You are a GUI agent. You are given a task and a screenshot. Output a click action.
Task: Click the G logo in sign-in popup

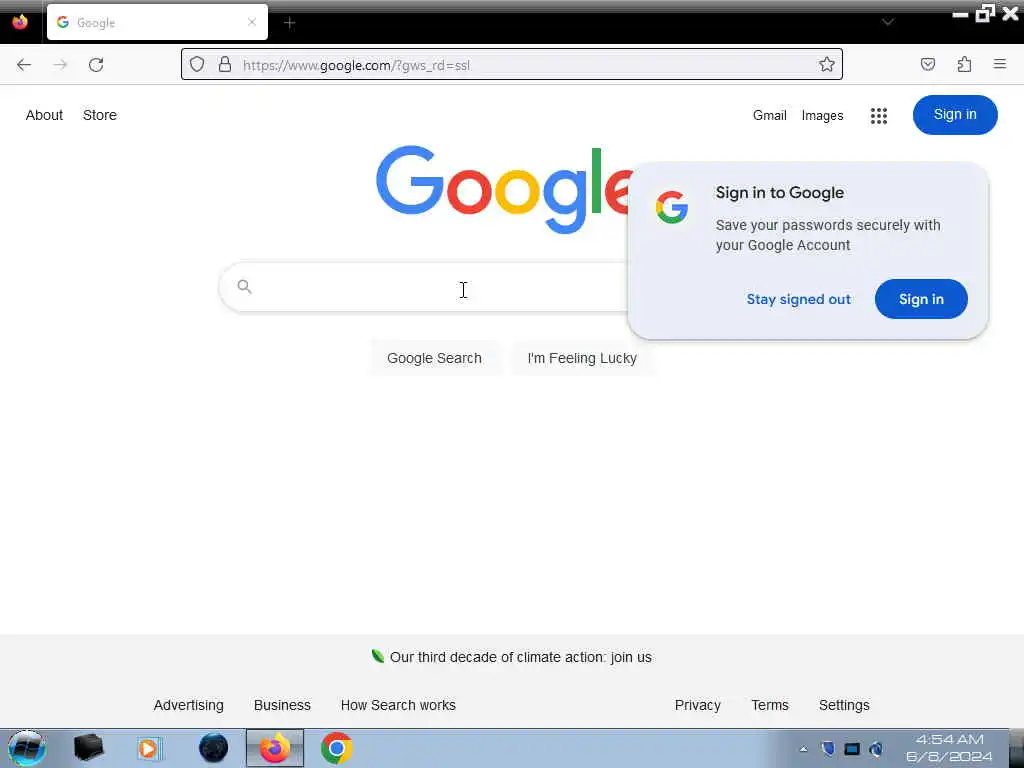[672, 207]
